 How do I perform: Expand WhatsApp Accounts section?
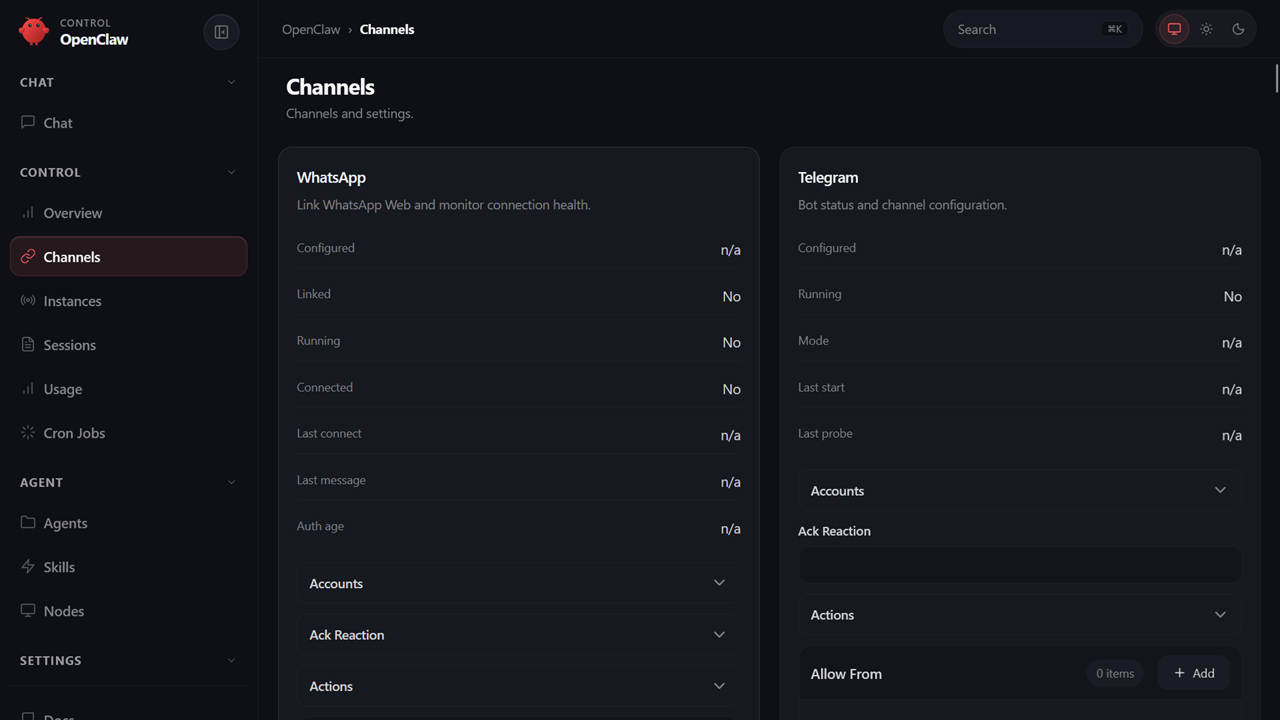518,583
